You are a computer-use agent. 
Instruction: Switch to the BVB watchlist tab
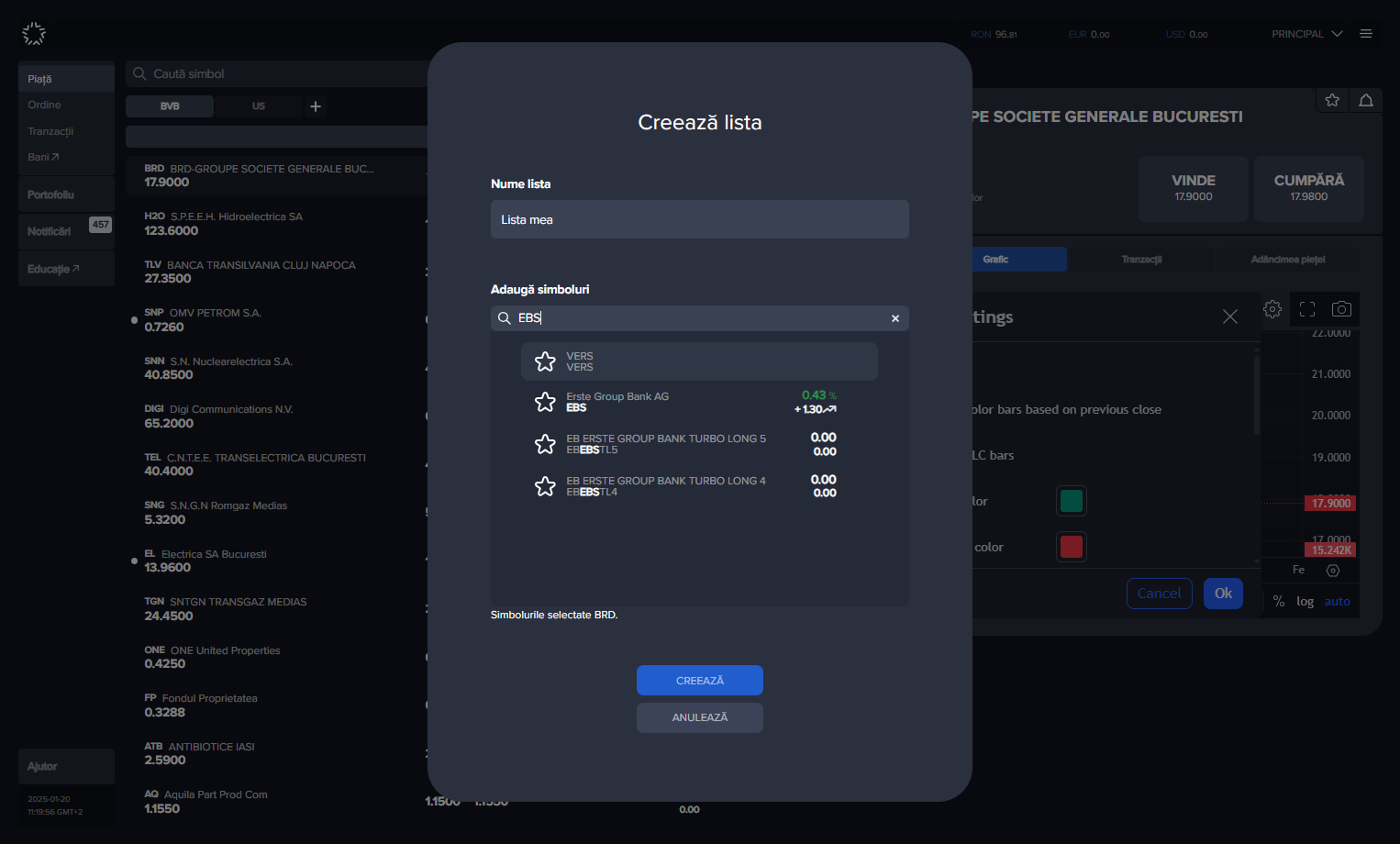[170, 106]
